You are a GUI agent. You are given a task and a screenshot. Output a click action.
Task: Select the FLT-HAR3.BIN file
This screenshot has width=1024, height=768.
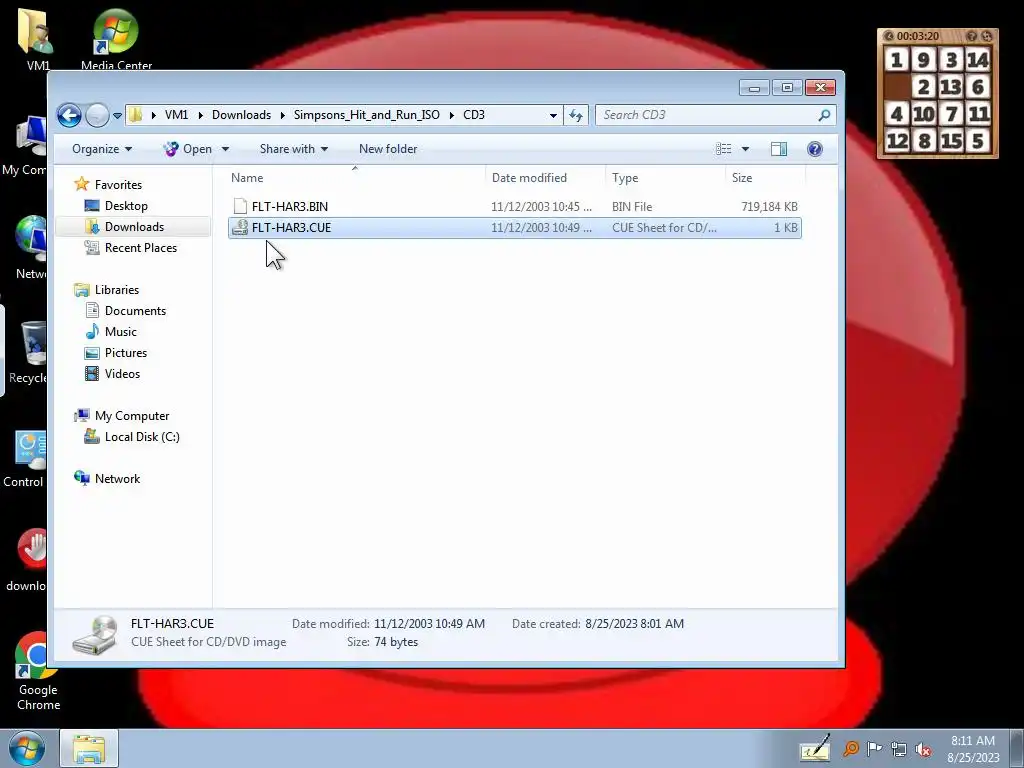click(515, 206)
